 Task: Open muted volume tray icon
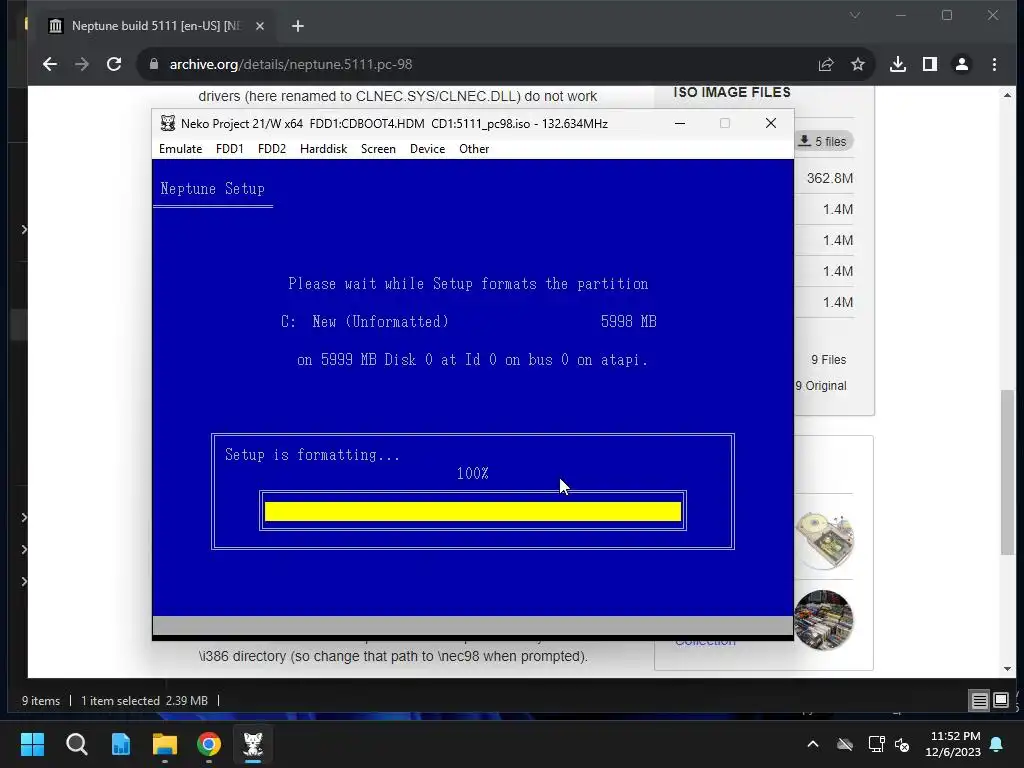coord(902,744)
